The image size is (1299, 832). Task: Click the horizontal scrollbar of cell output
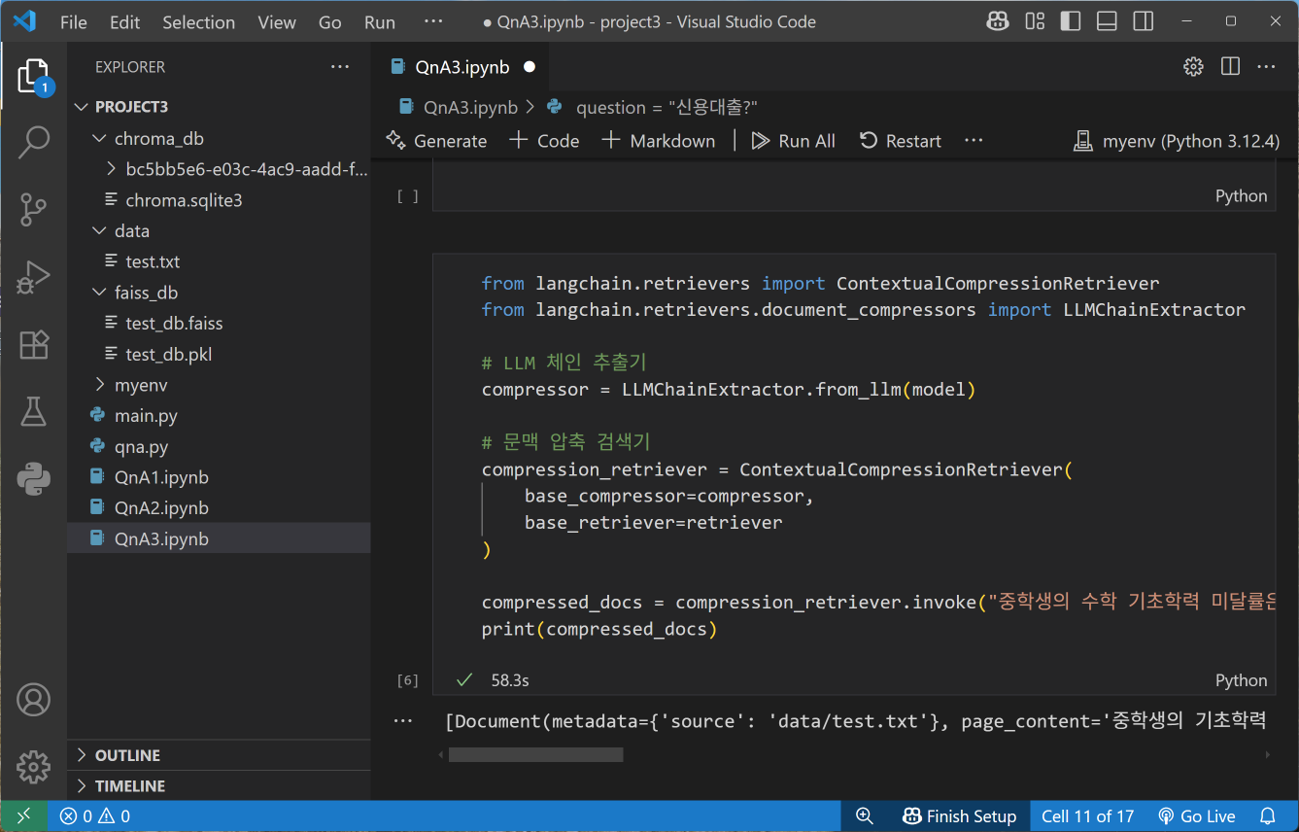click(536, 755)
